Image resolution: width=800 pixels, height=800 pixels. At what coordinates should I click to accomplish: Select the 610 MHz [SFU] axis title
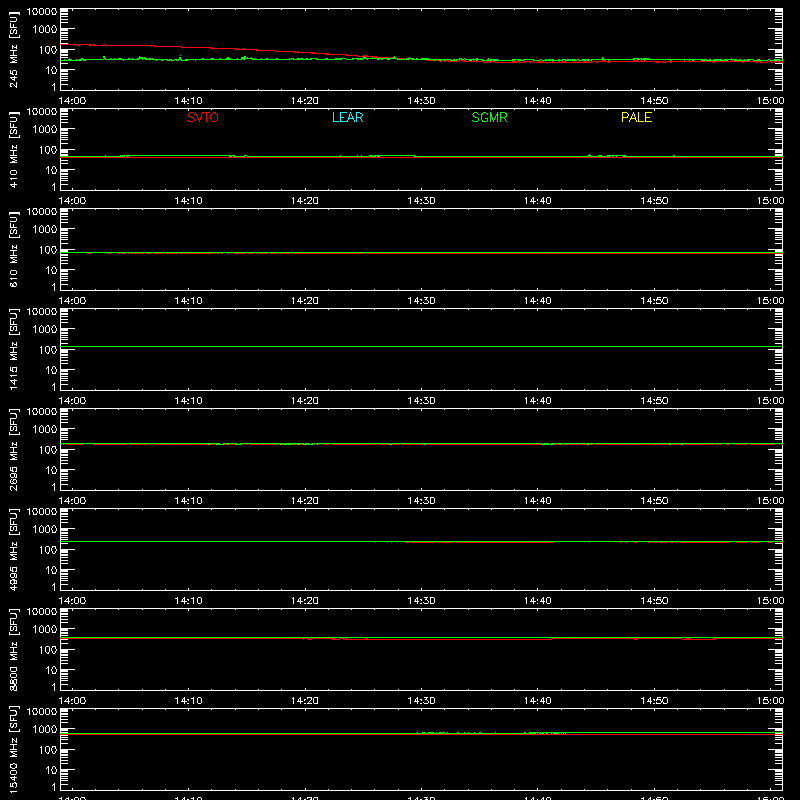click(14, 249)
